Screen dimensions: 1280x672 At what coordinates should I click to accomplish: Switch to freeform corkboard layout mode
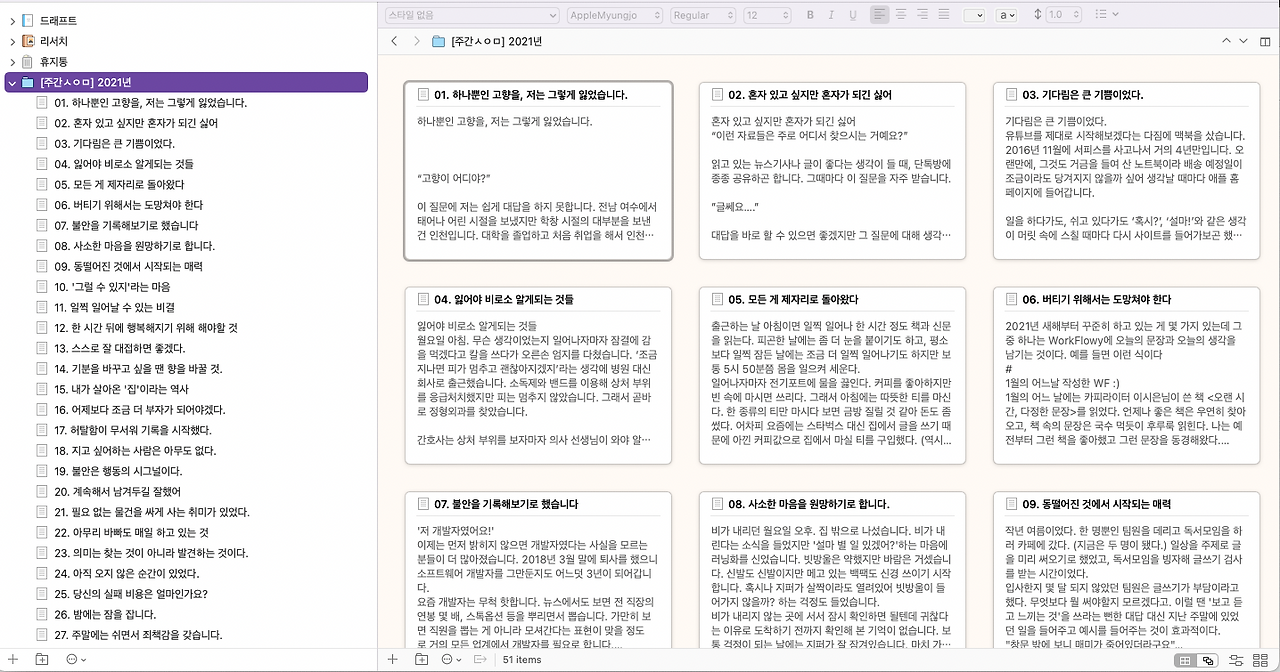point(1207,660)
